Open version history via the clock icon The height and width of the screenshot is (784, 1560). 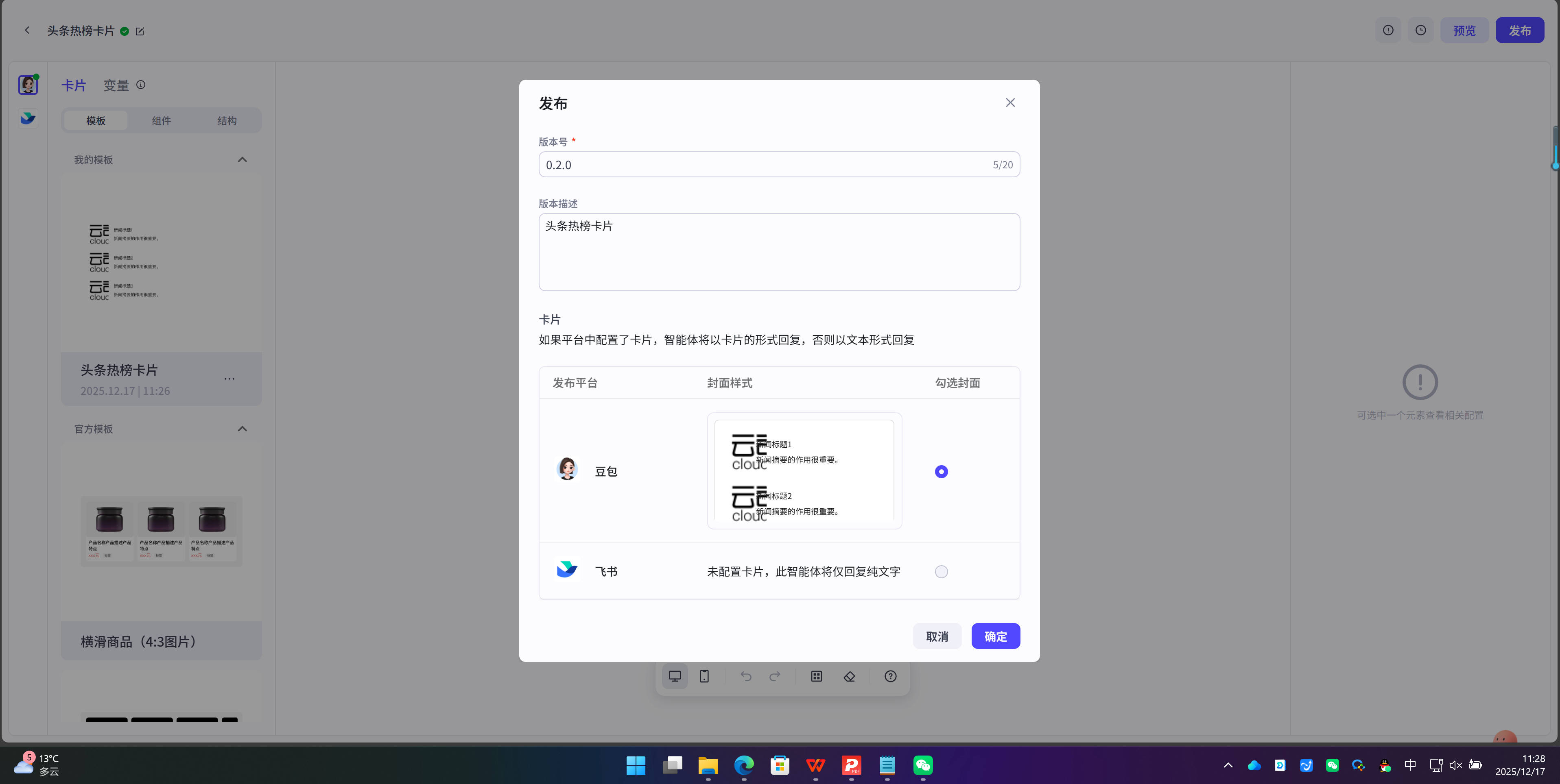click(1421, 30)
